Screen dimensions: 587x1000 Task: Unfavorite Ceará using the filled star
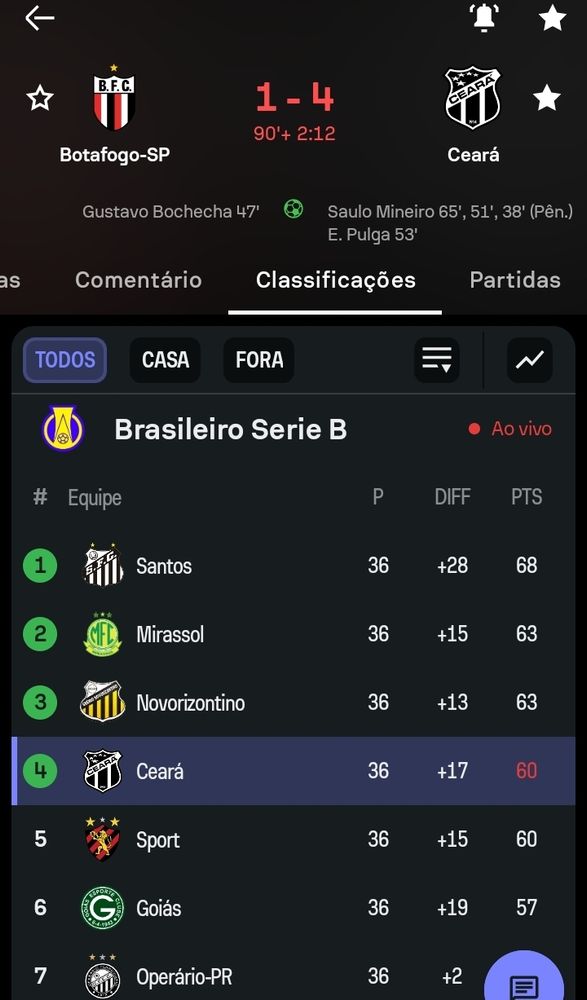pos(547,97)
